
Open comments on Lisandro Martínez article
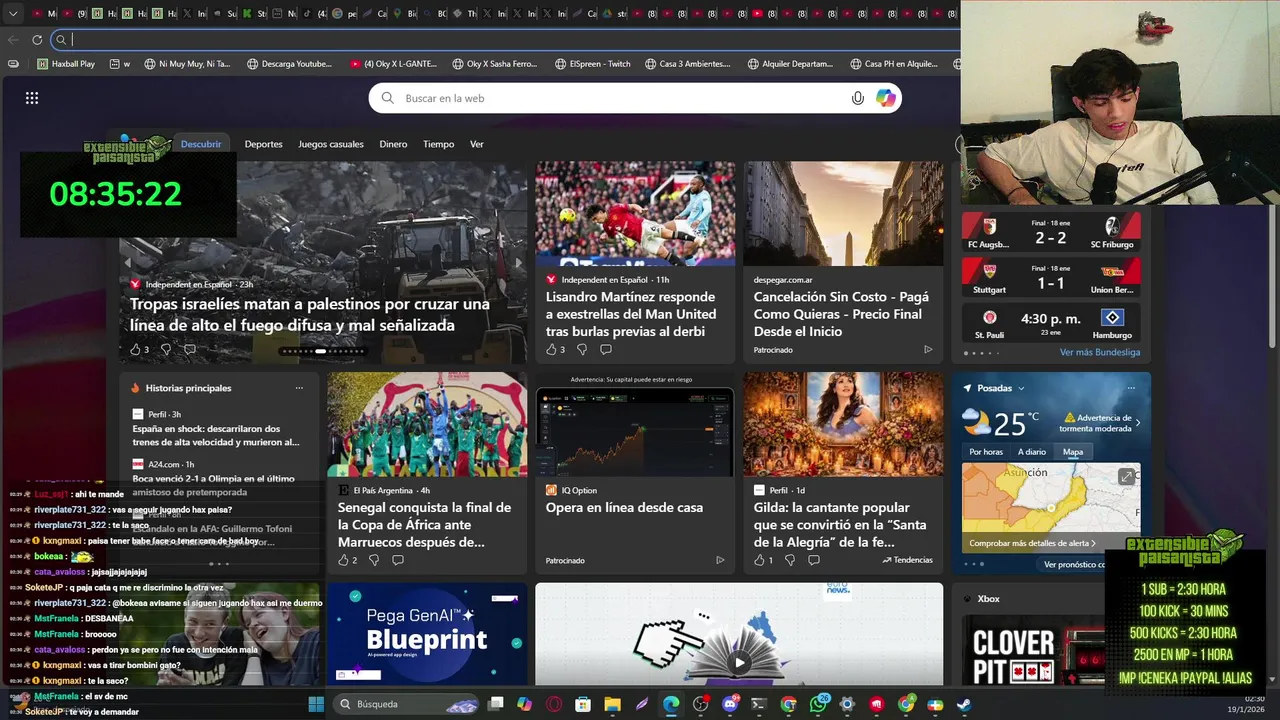(606, 349)
